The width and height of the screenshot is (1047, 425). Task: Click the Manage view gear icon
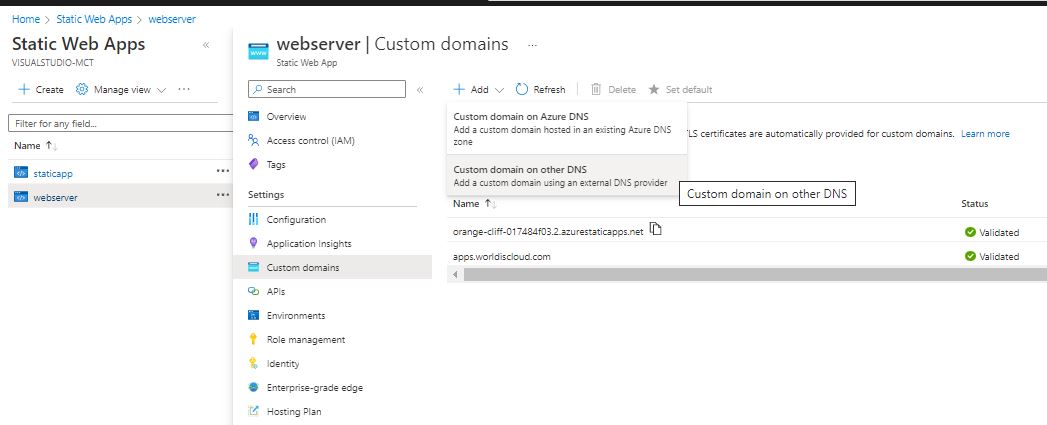click(x=81, y=89)
